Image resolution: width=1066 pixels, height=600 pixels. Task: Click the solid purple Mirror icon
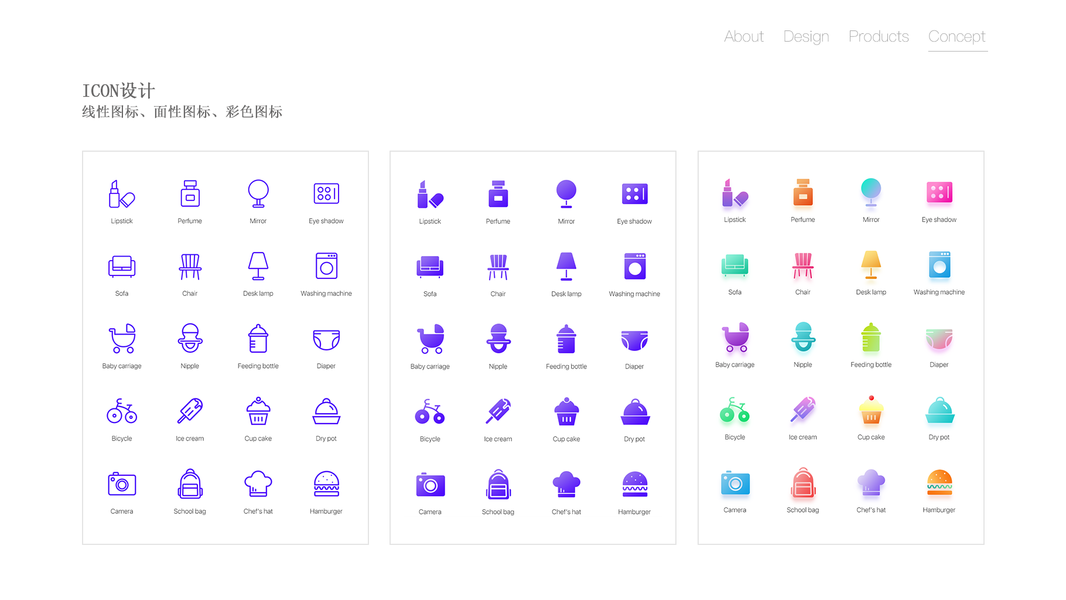566,195
